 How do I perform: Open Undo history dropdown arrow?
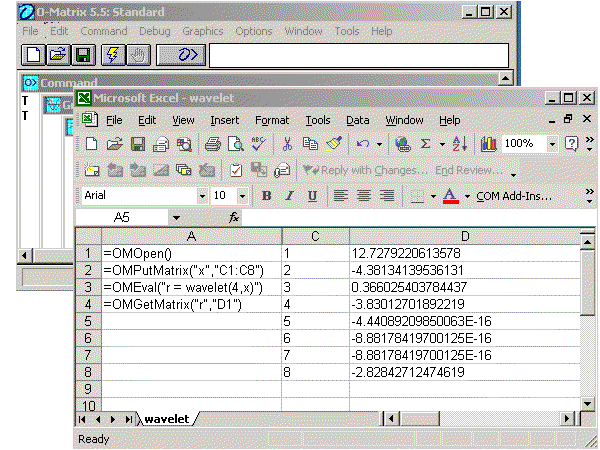379,145
